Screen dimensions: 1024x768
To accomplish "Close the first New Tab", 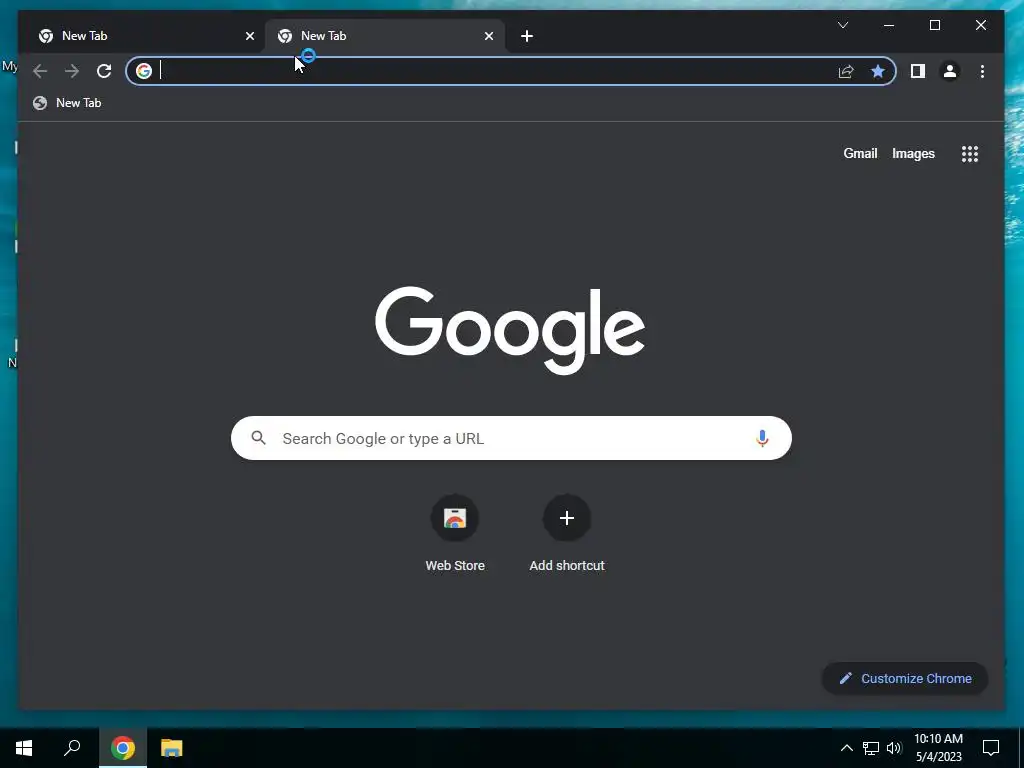I will click(249, 36).
